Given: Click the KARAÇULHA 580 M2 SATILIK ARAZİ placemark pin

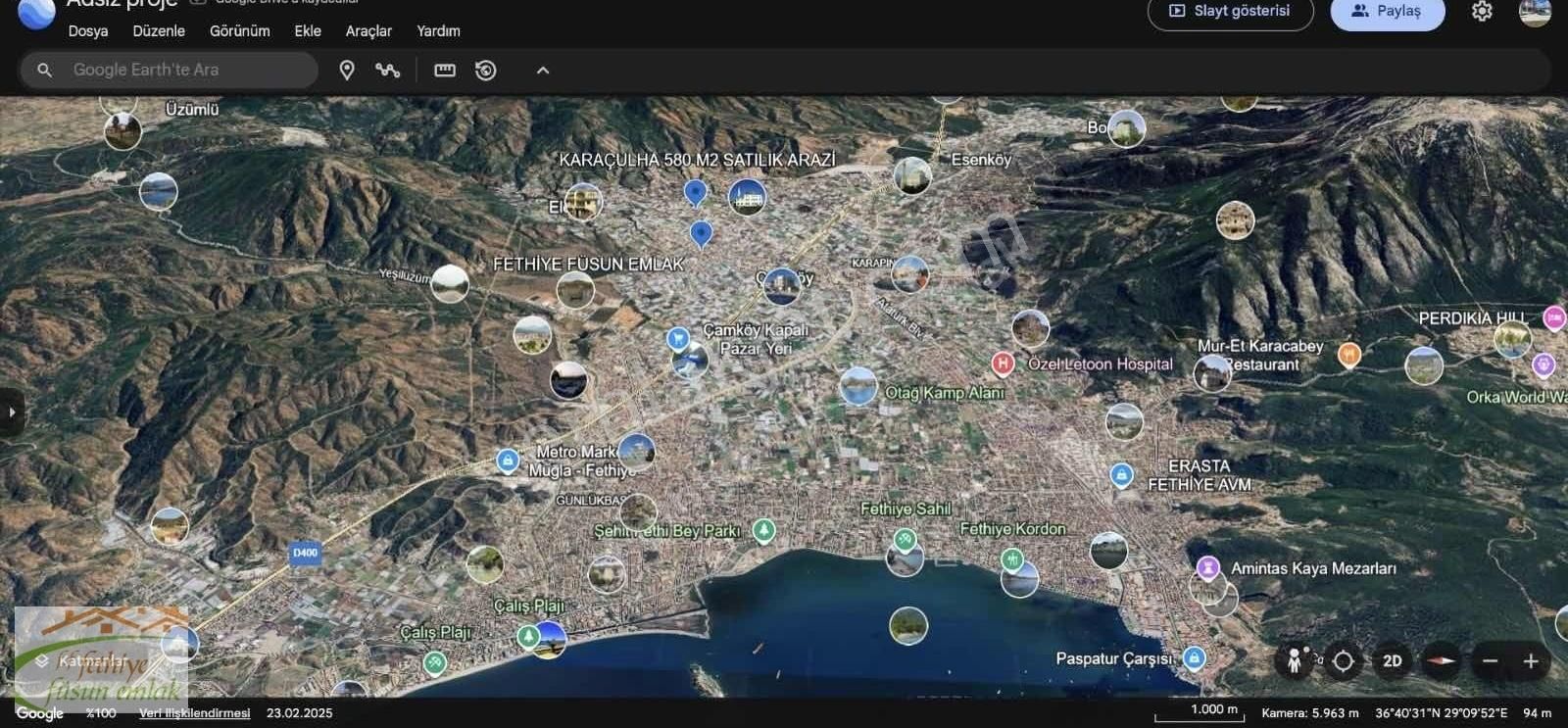Looking at the screenshot, I should coord(695,193).
